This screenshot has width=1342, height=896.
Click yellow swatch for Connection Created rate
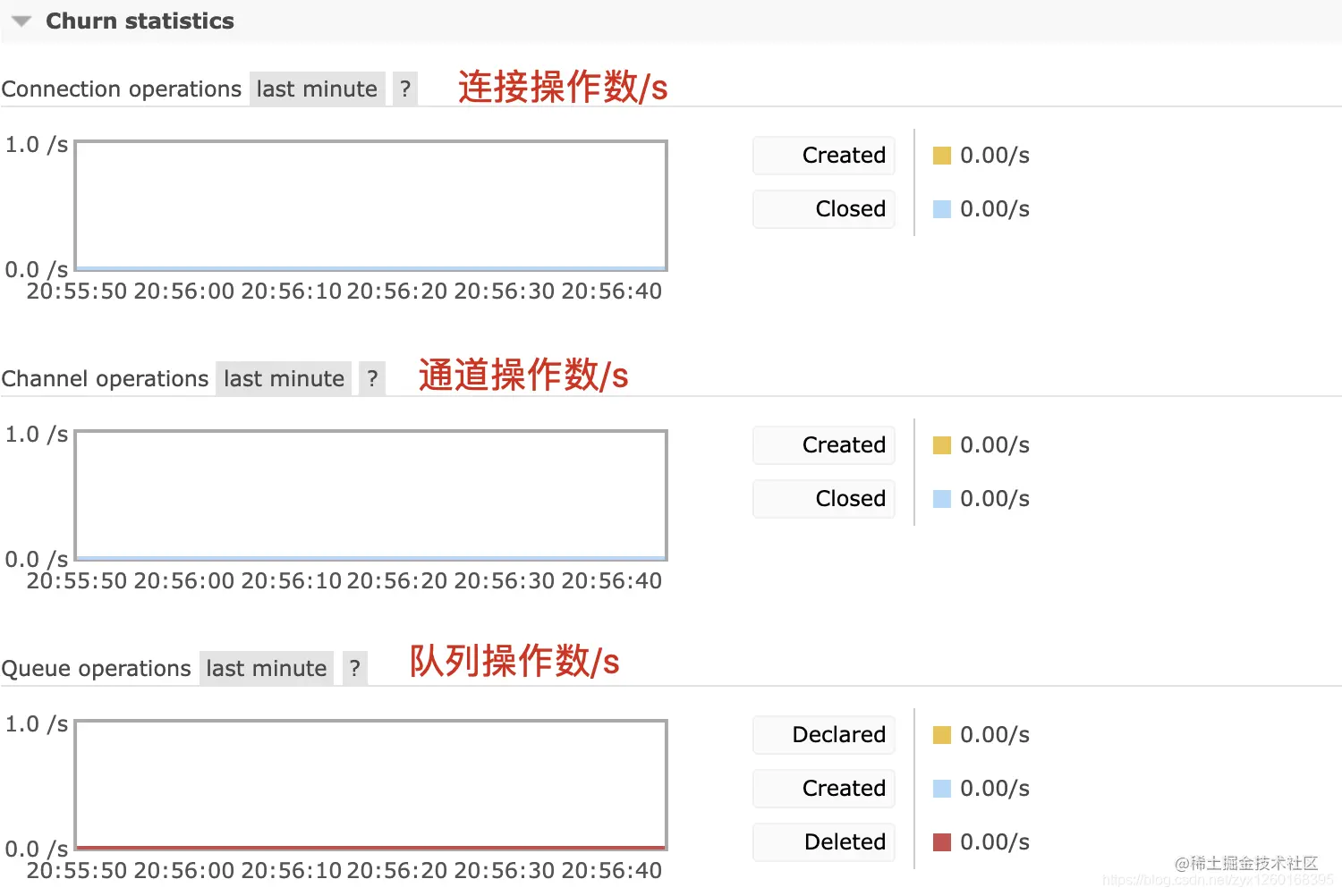click(x=941, y=156)
